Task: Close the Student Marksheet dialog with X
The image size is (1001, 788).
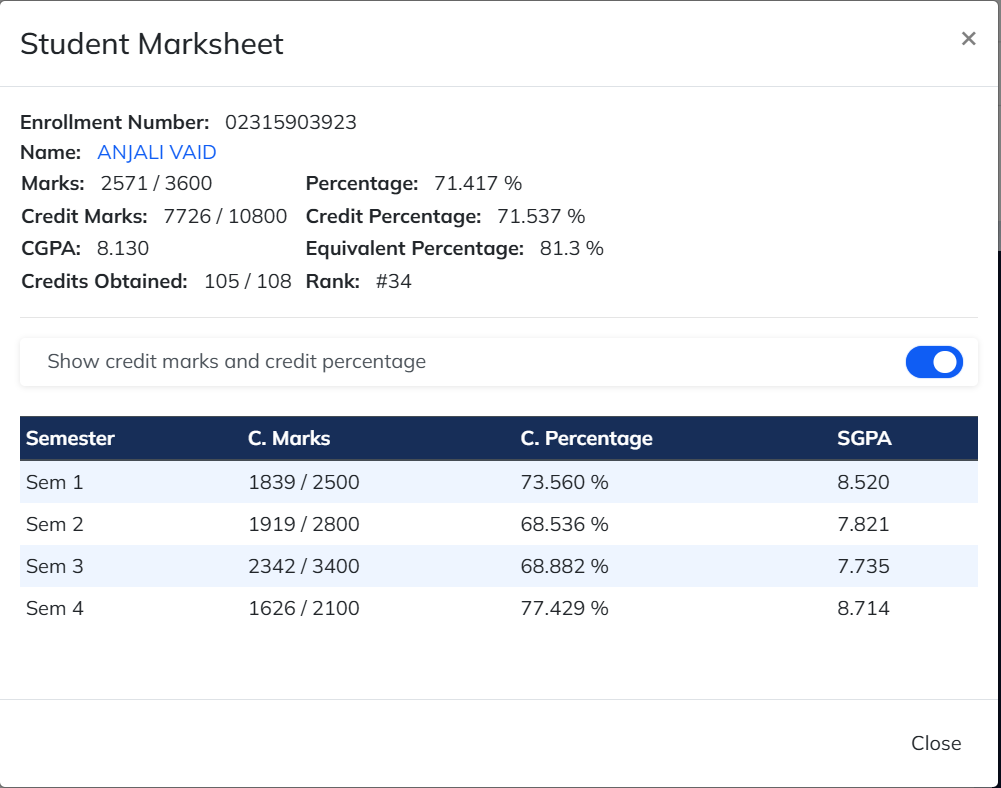Action: coord(968,39)
